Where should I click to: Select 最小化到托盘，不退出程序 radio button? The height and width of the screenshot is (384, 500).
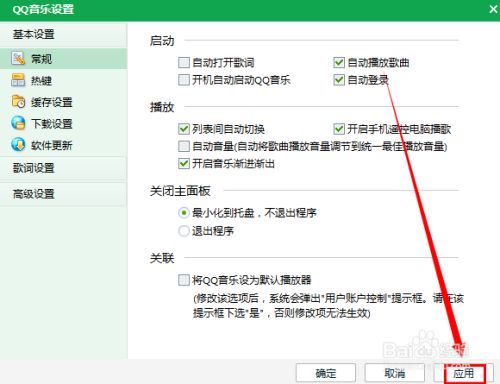tap(184, 213)
